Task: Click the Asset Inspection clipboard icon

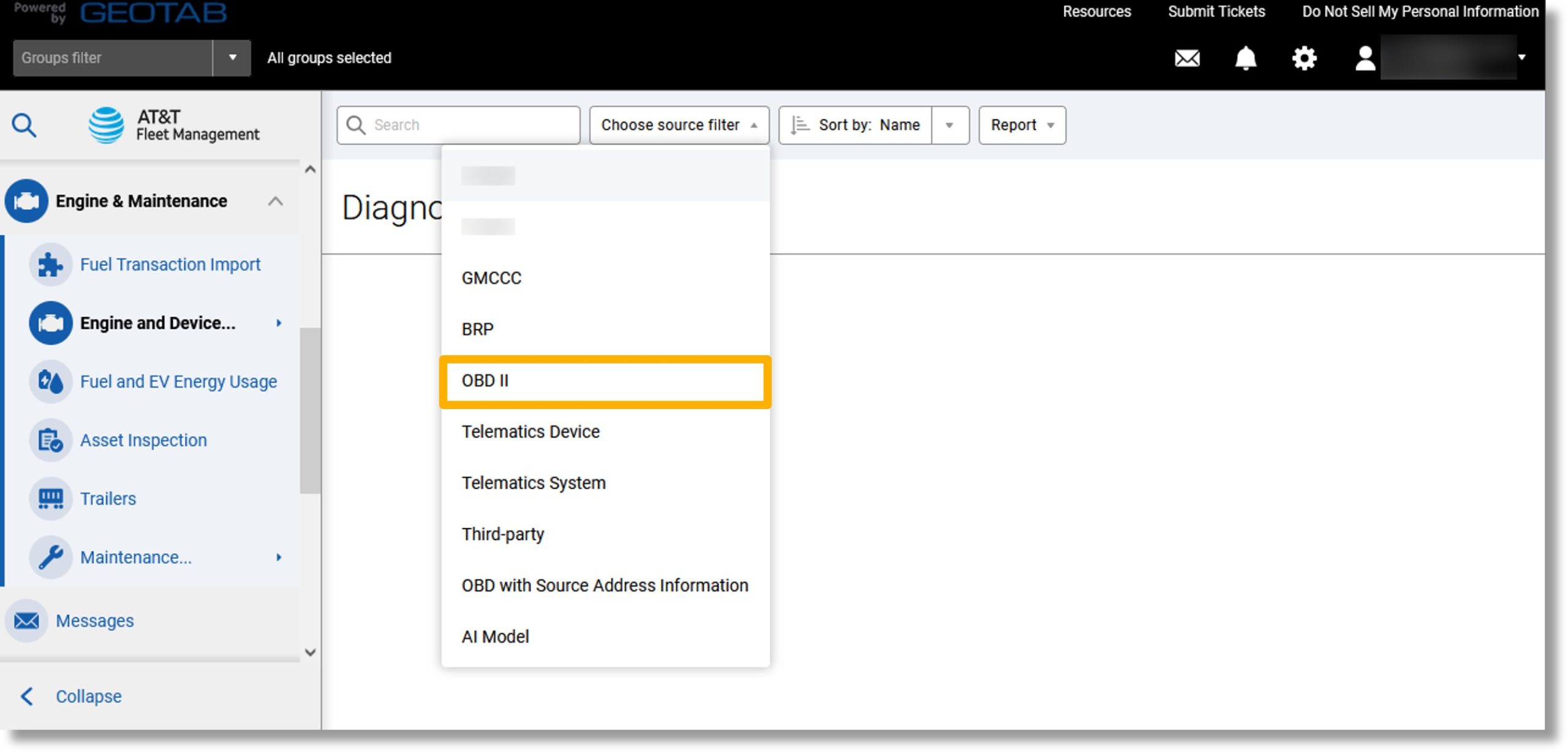Action: (50, 440)
